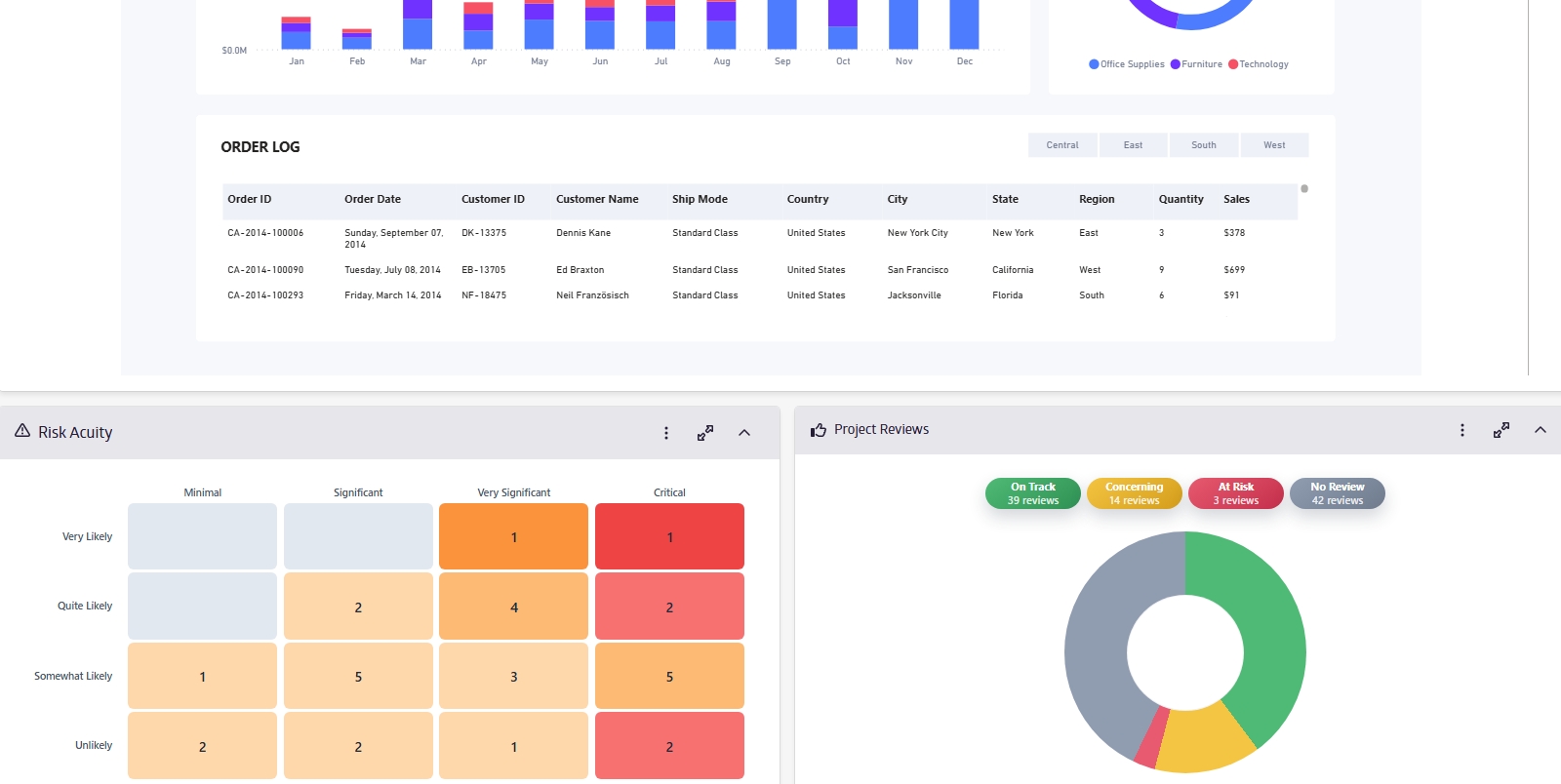Sort table by Order ID column

[x=250, y=199]
